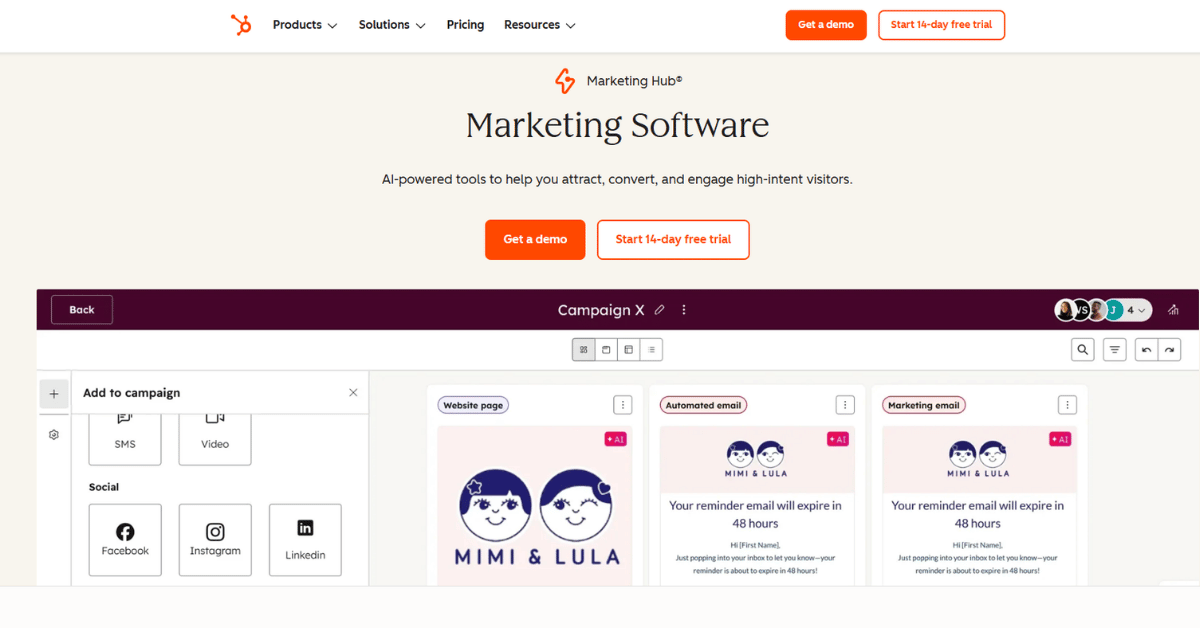1200x628 pixels.
Task: Click the Marketing Software heading
Action: click(617, 126)
